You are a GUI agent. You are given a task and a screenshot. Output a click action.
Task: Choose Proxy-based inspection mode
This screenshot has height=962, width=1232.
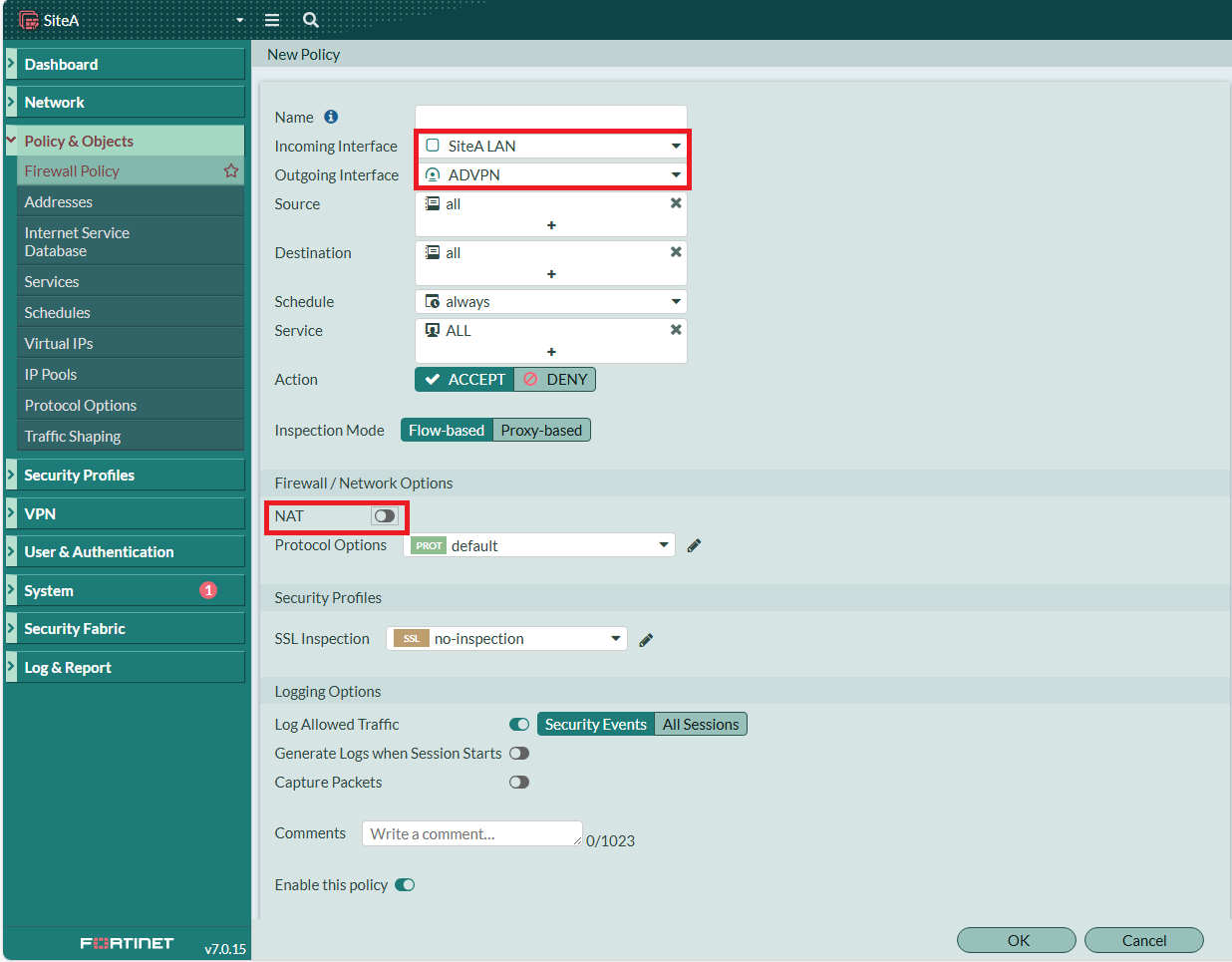point(541,431)
